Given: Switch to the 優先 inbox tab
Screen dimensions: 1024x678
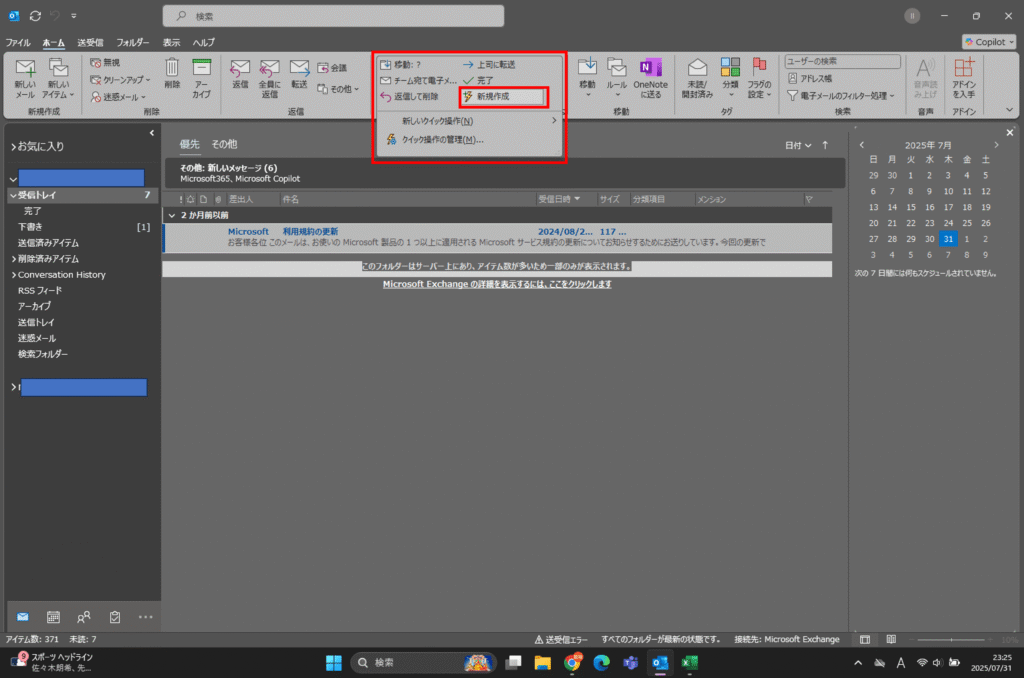Looking at the screenshot, I should [x=189, y=144].
